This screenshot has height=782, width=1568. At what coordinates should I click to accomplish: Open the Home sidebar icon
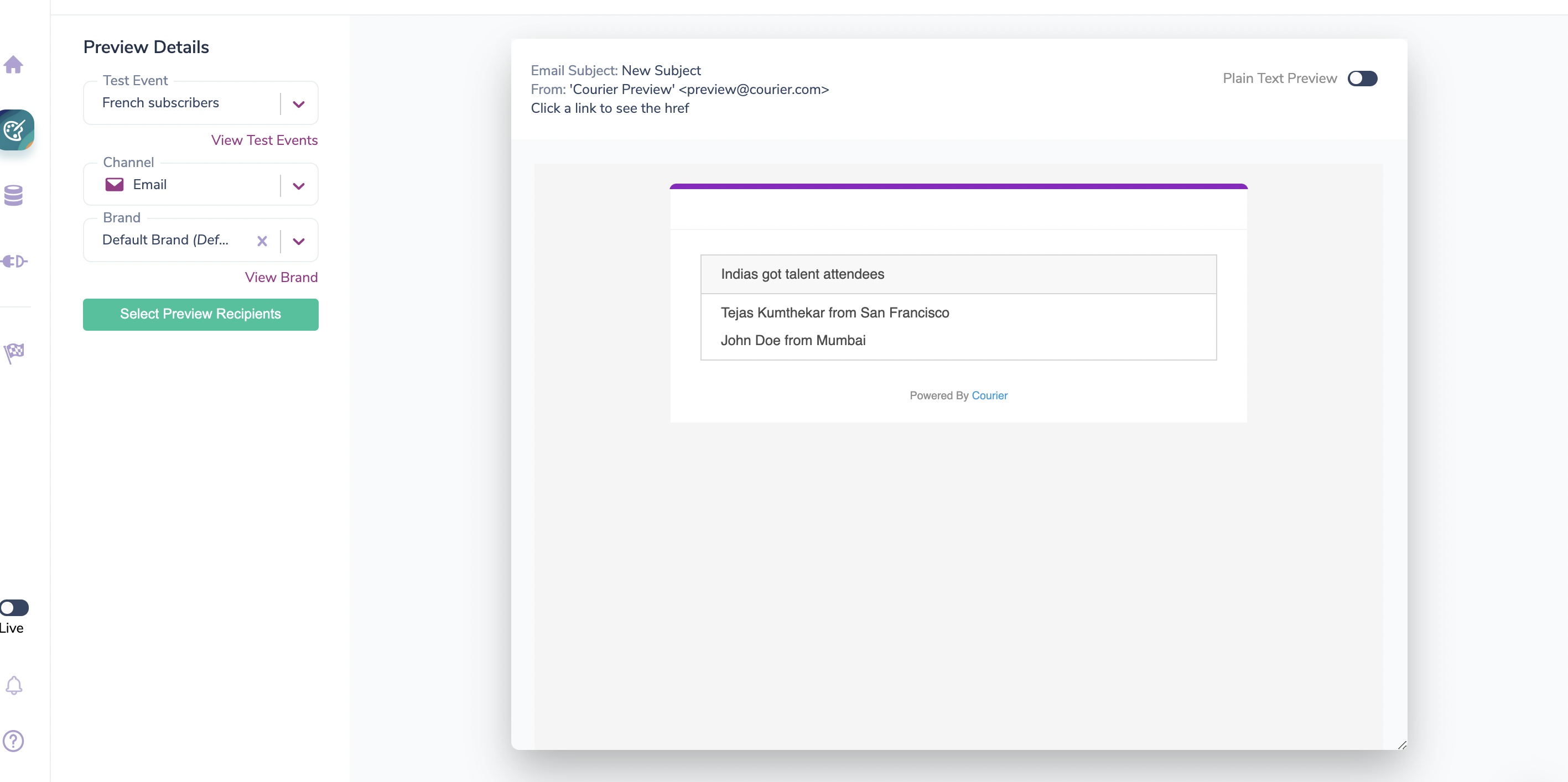(x=13, y=65)
